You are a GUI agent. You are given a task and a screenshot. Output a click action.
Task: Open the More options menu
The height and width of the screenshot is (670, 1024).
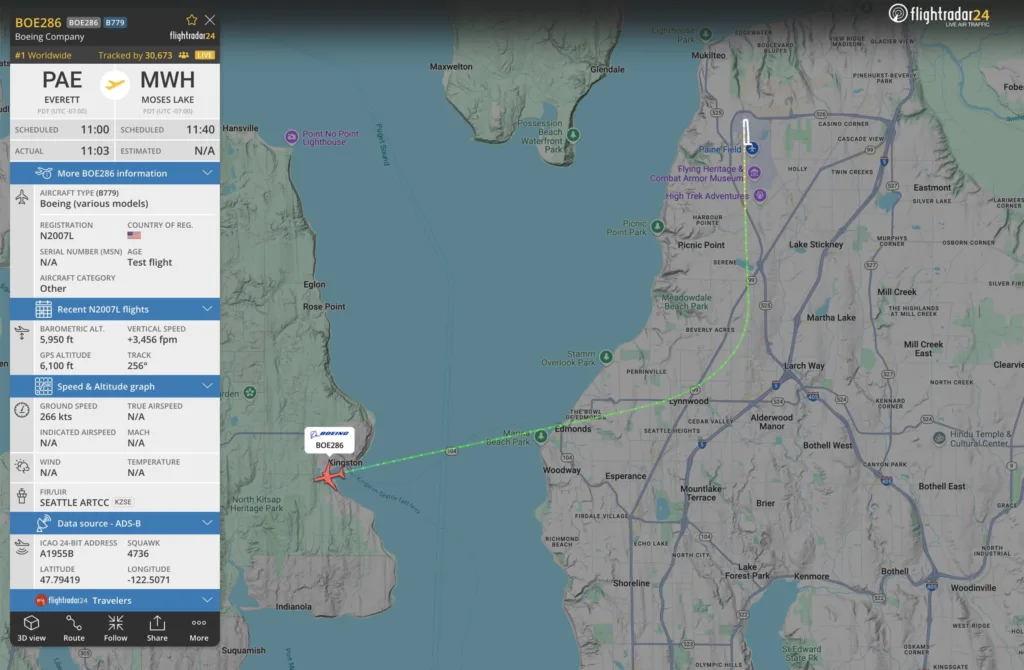[199, 628]
